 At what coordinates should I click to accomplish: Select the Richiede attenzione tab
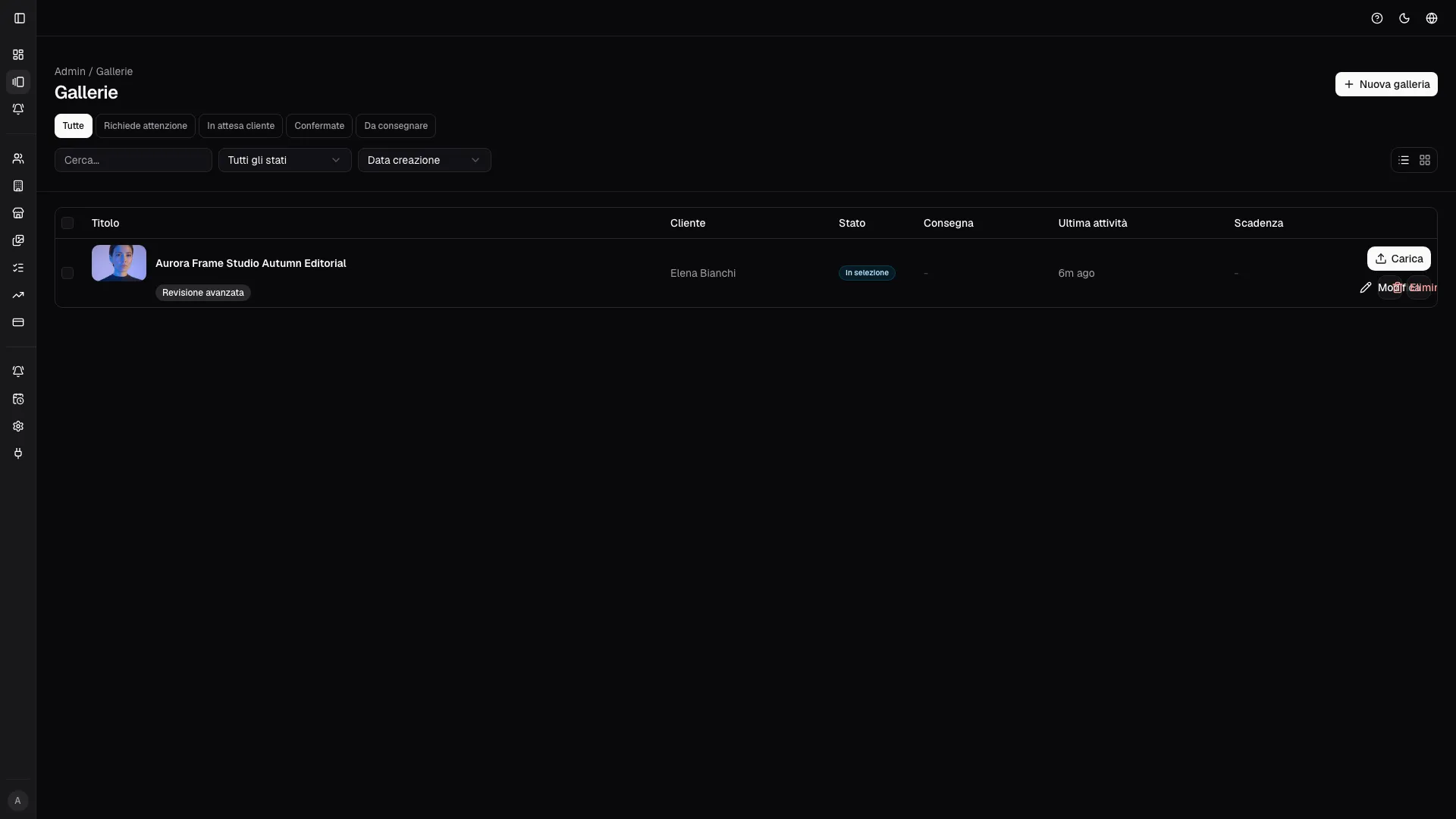tap(146, 126)
